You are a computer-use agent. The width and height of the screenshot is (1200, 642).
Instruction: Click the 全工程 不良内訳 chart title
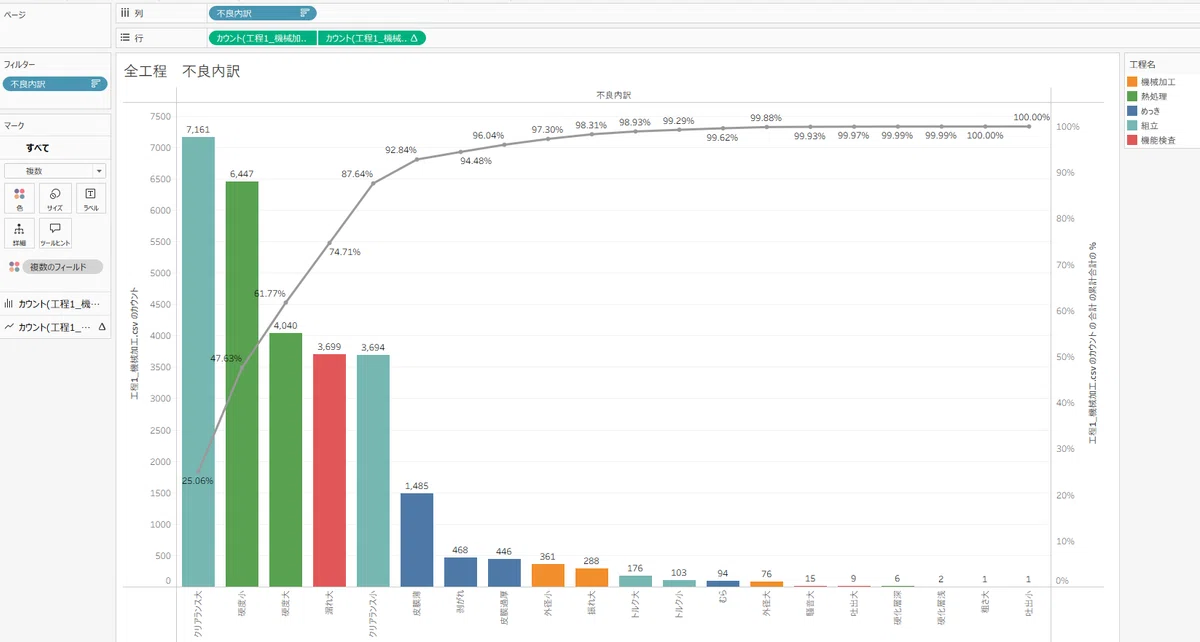click(x=182, y=72)
